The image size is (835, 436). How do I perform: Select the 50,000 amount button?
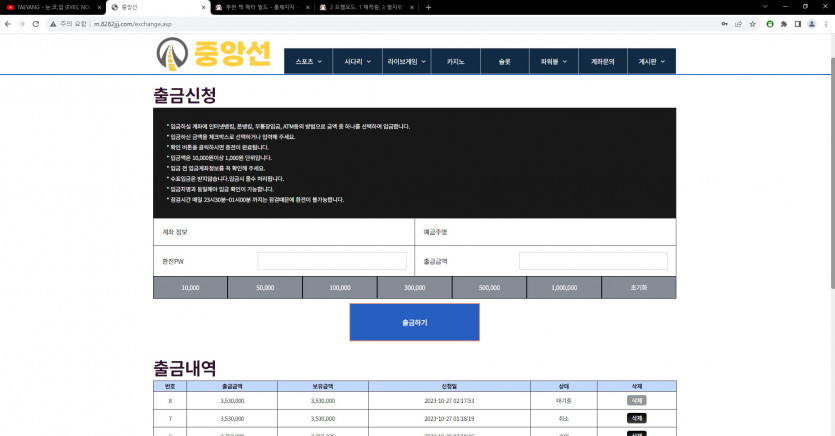click(265, 287)
